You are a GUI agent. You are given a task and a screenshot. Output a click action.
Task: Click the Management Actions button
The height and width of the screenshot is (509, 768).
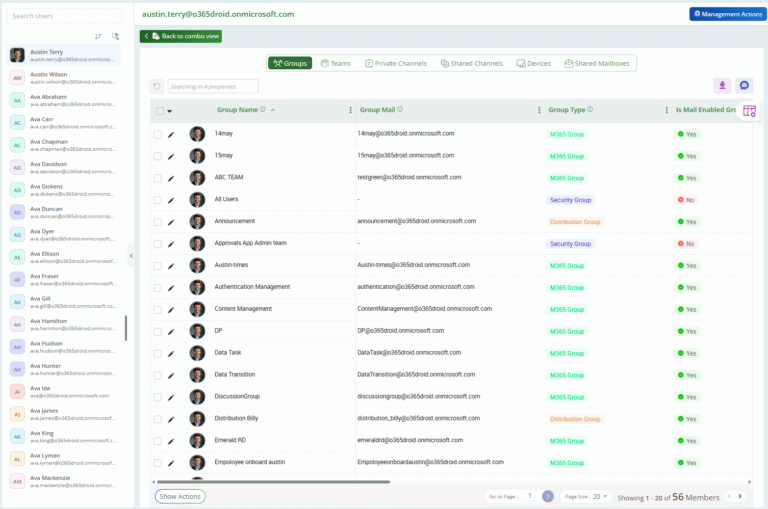[727, 14]
